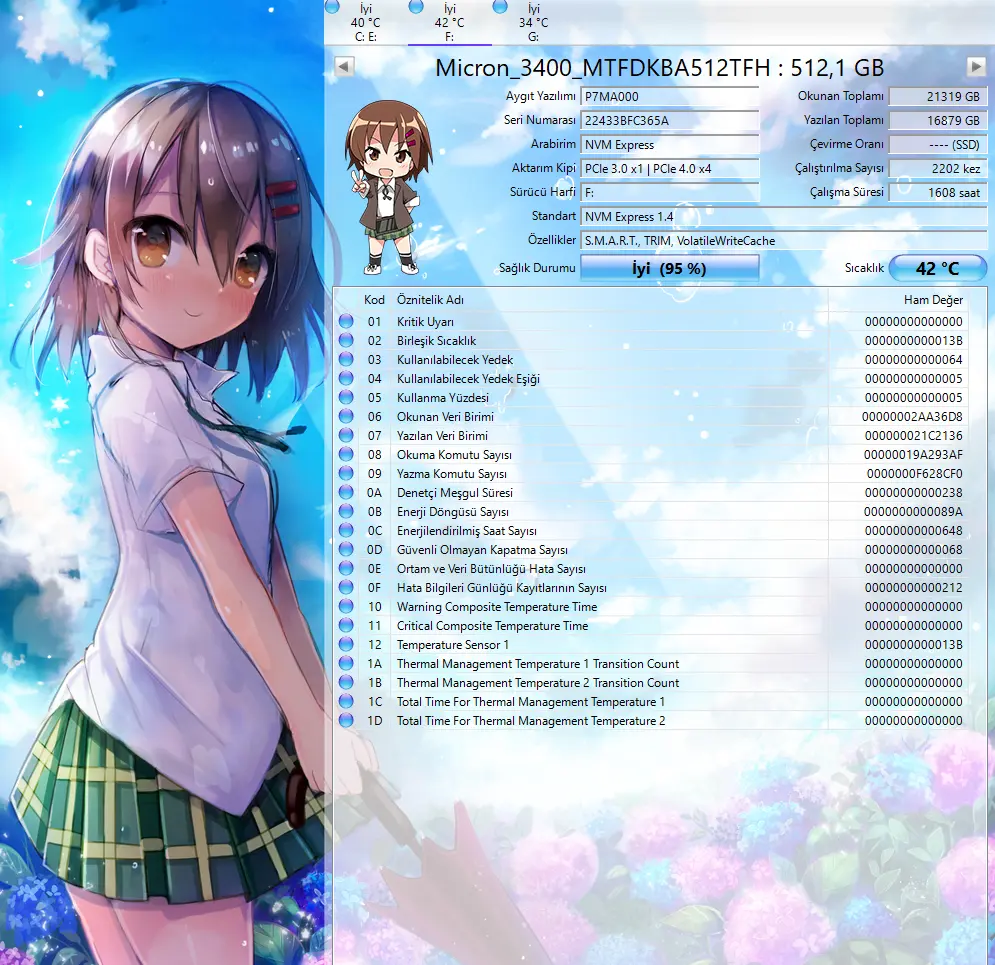Click raw value 00000000000212

coord(914,588)
